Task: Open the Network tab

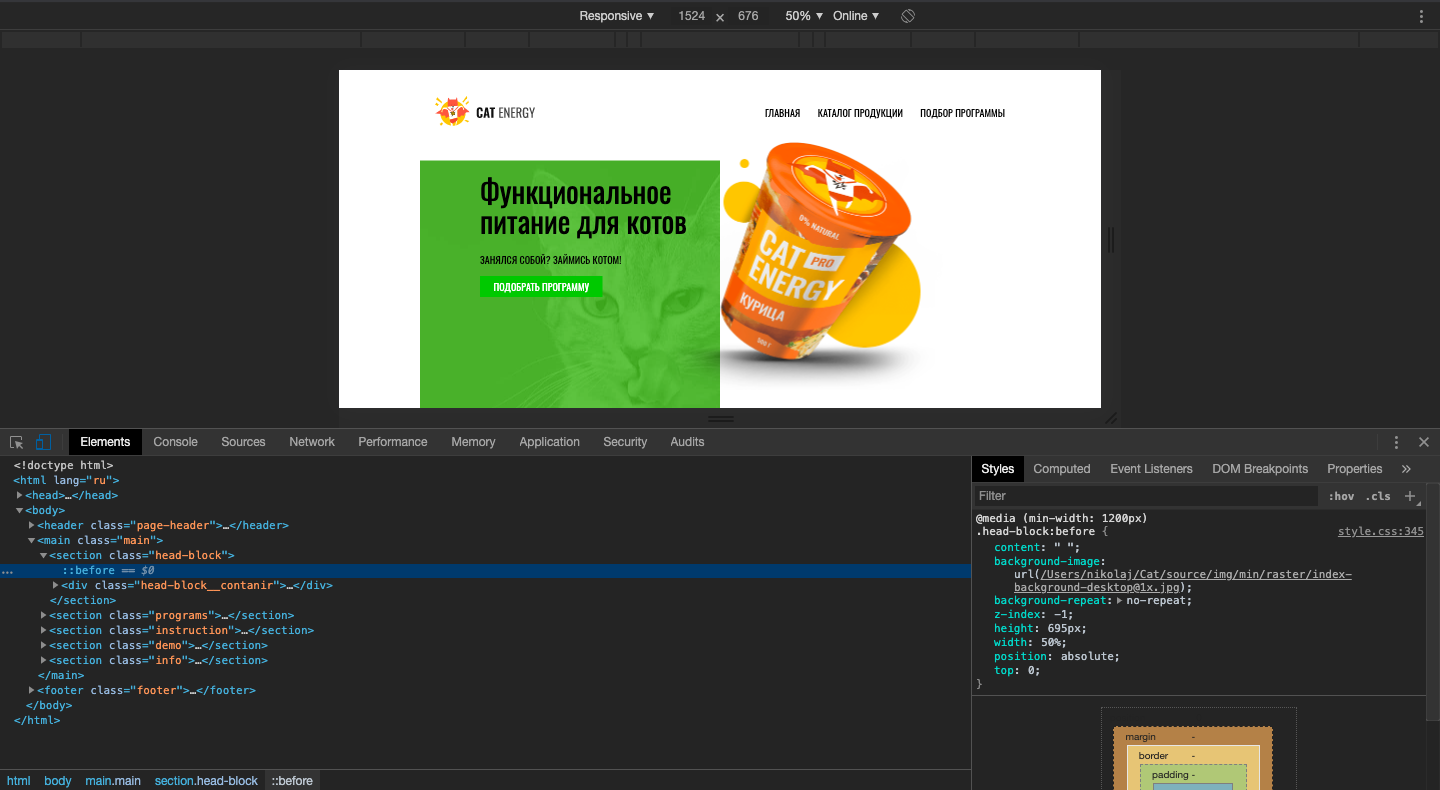Action: pos(312,442)
